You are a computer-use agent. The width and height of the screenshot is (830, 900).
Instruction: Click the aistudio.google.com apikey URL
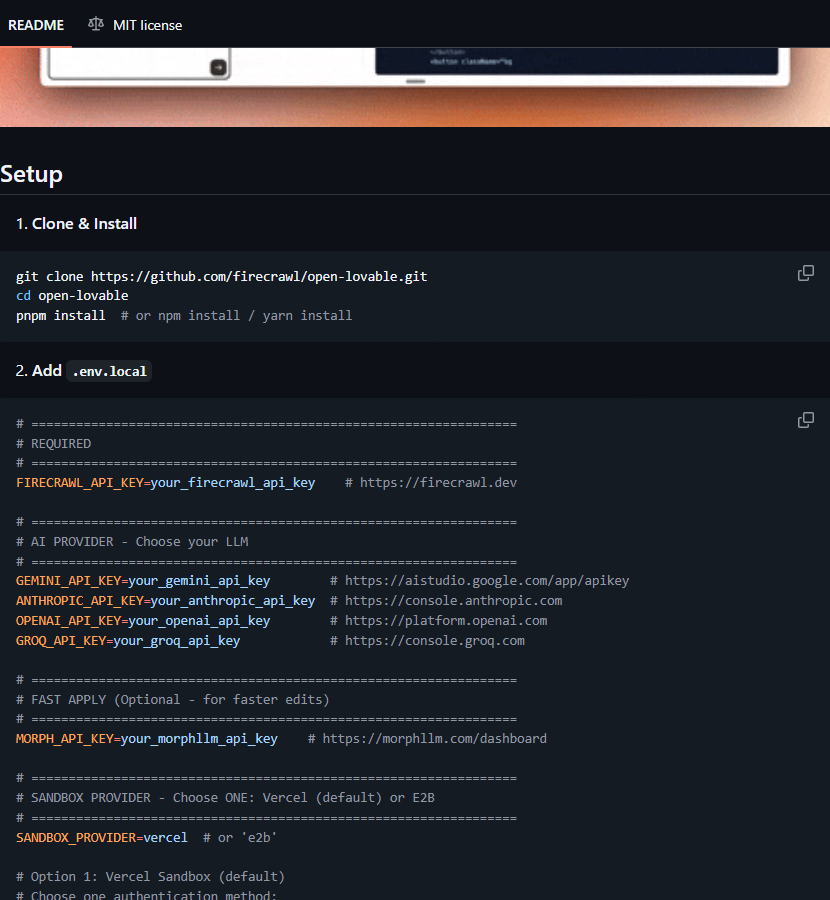486,581
